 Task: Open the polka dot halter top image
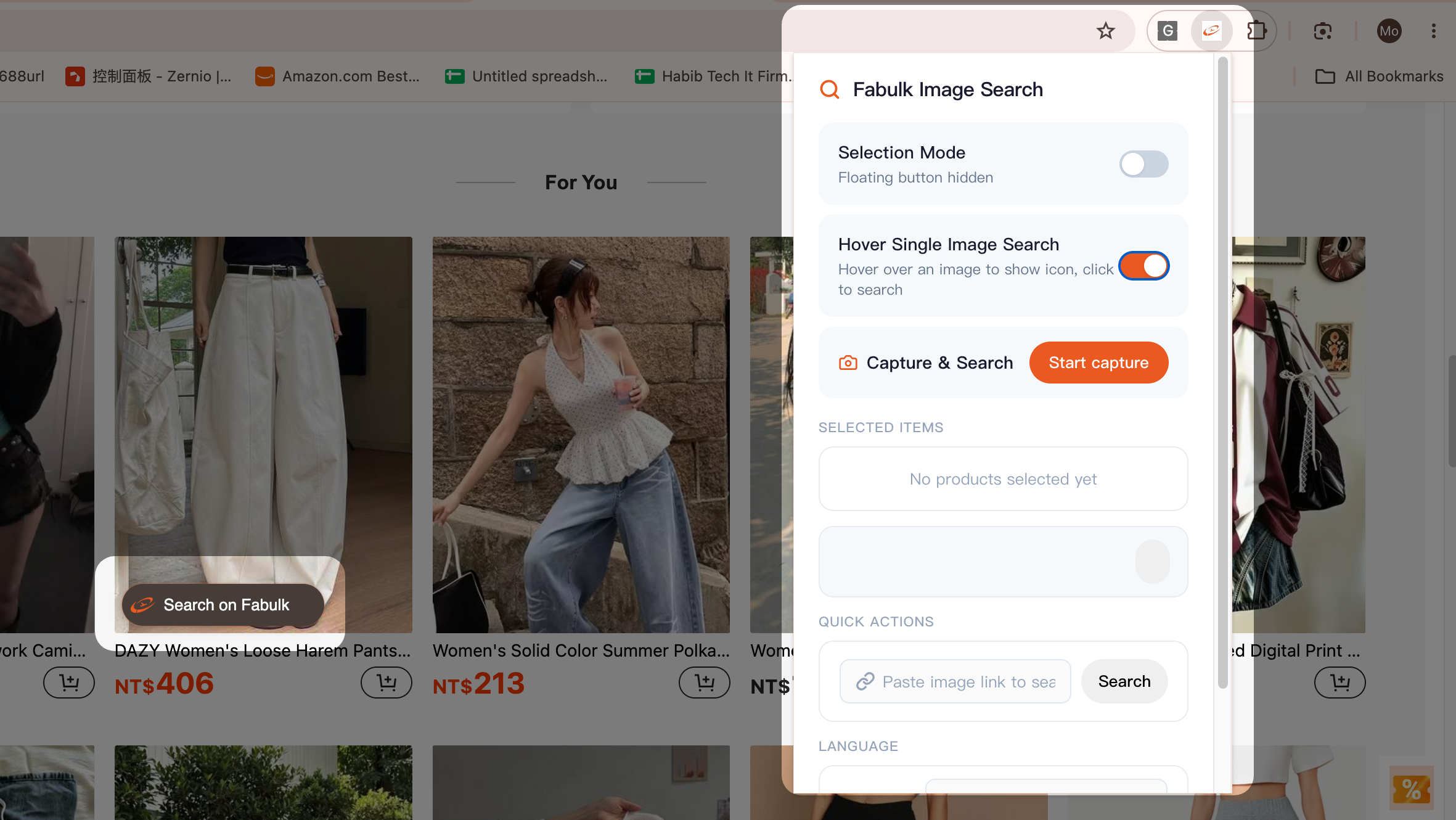tap(581, 435)
